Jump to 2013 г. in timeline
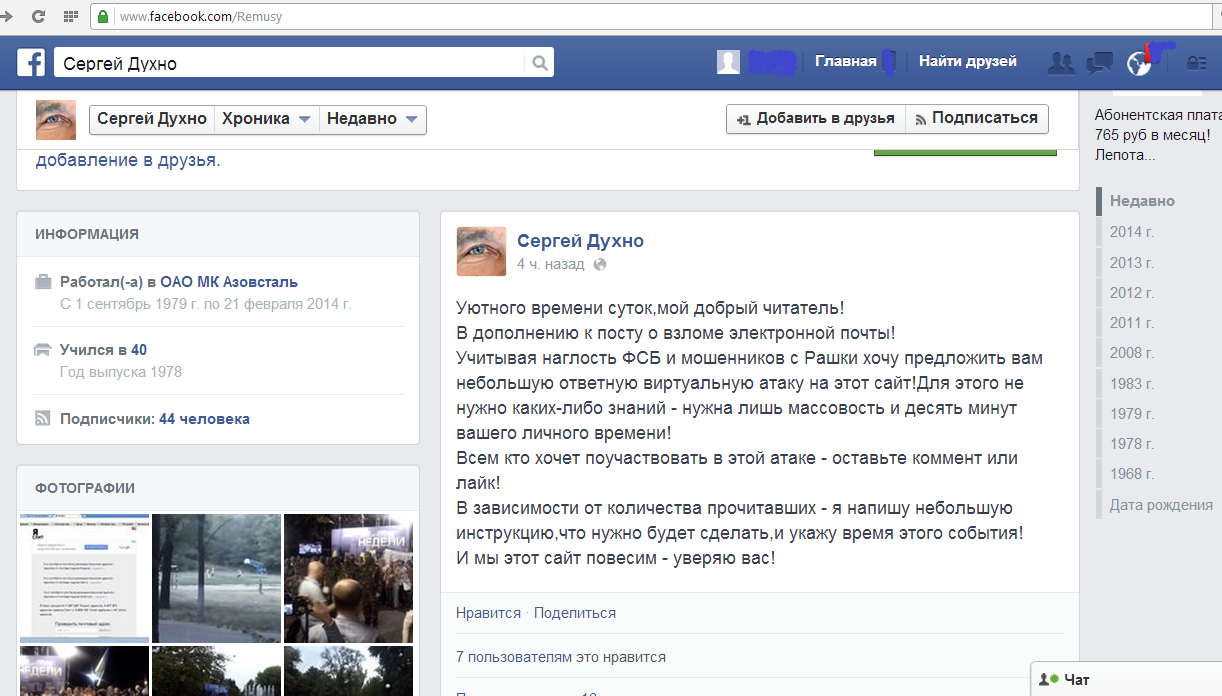Image resolution: width=1222 pixels, height=696 pixels. (x=1132, y=262)
